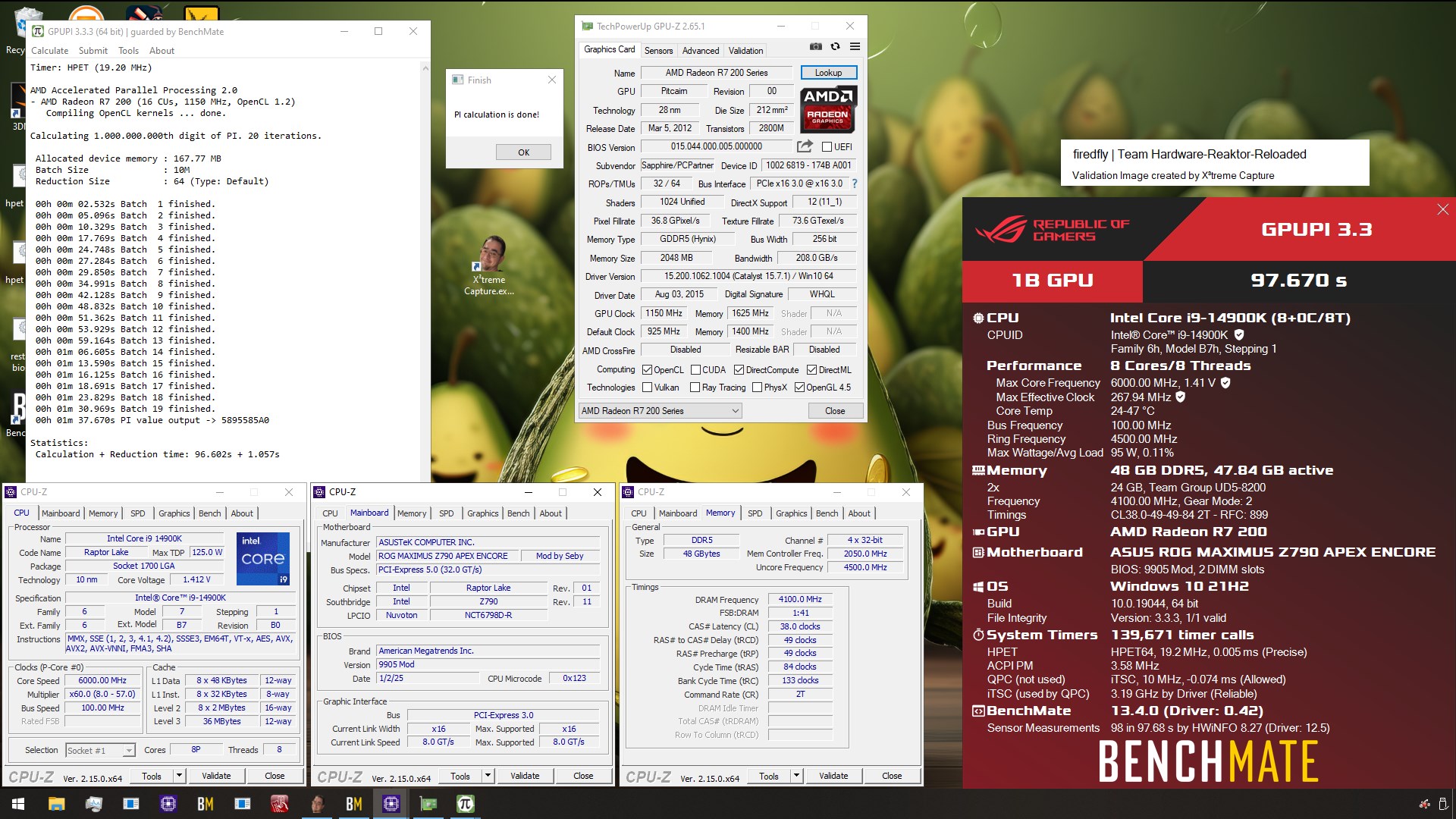Click the system tray icon beside the chevron
The width and height of the screenshot is (1456, 819).
coord(1425,804)
